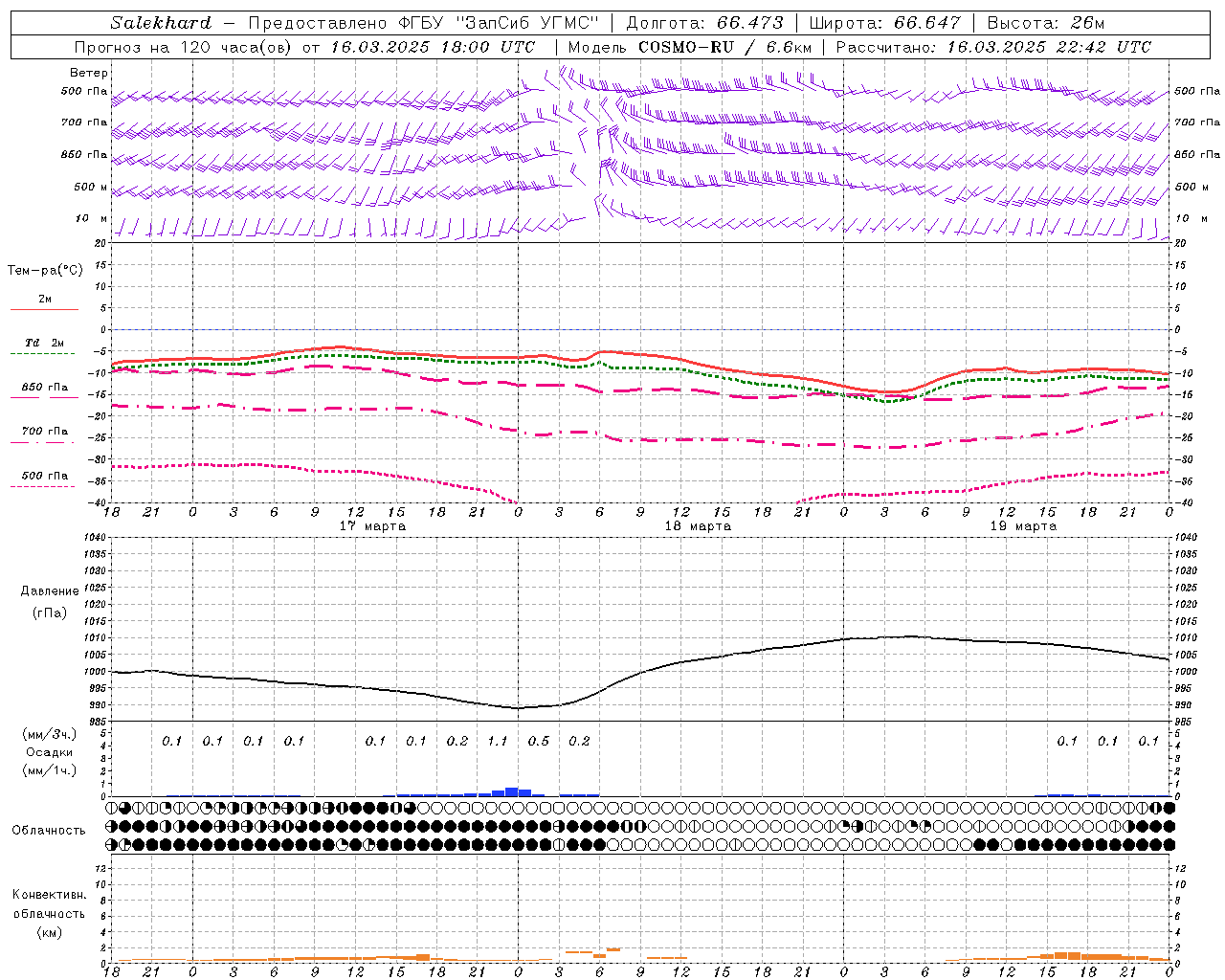Screen dimensions: 1225x980
Task: Click the '18 марта' date label
Action: (x=699, y=526)
